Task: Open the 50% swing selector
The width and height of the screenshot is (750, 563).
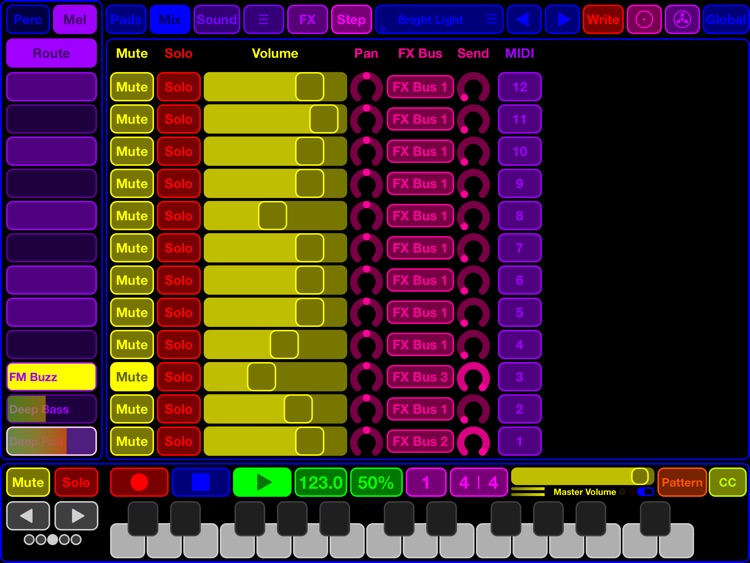Action: (376, 482)
